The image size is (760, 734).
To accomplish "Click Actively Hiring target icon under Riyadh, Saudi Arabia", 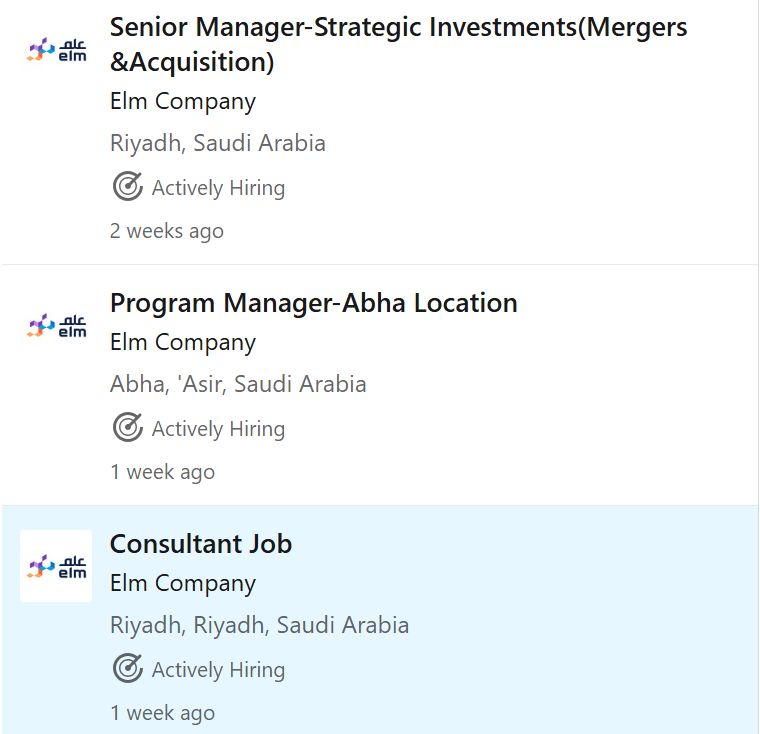I will pos(127,186).
